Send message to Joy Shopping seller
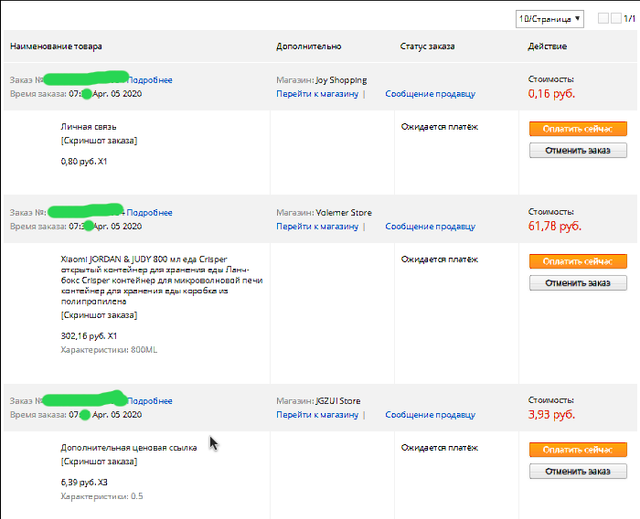The height and width of the screenshot is (519, 640). (430, 94)
